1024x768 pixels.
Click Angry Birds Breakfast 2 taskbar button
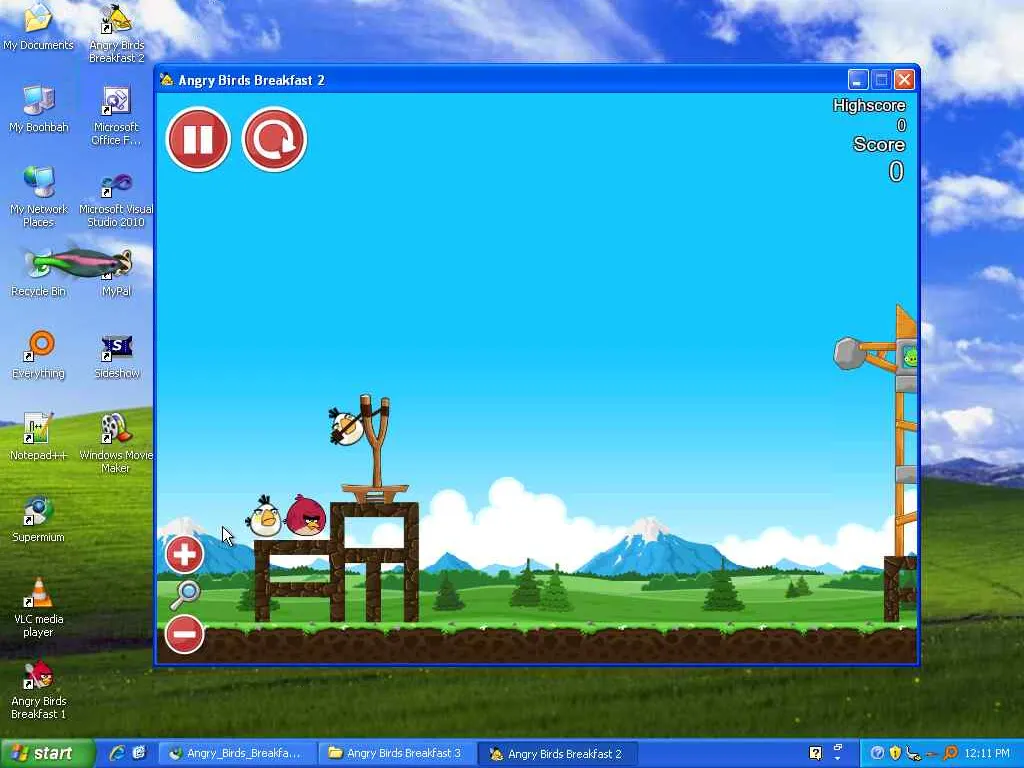[558, 753]
